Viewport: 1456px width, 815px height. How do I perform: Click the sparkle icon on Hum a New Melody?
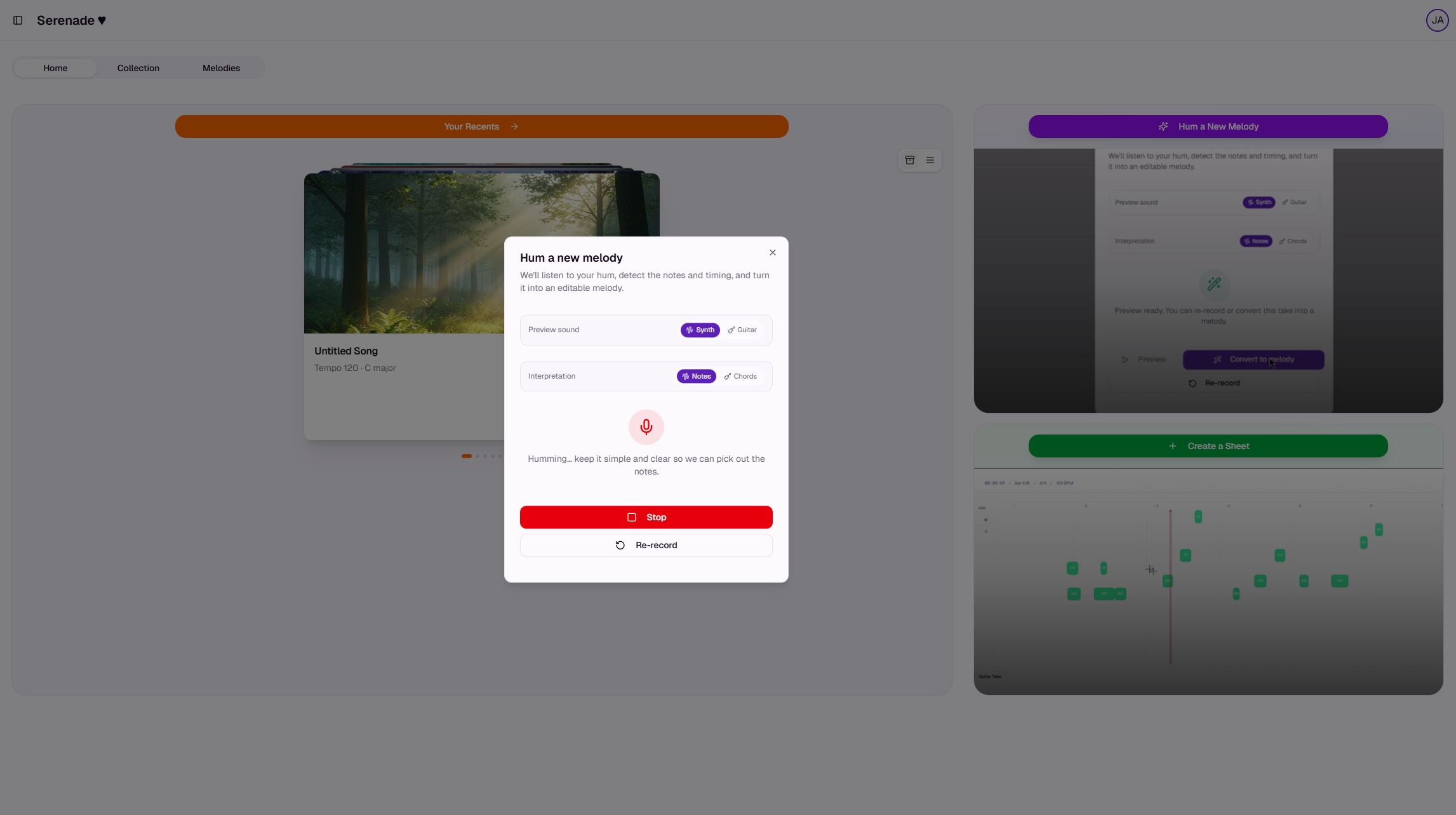(1163, 126)
